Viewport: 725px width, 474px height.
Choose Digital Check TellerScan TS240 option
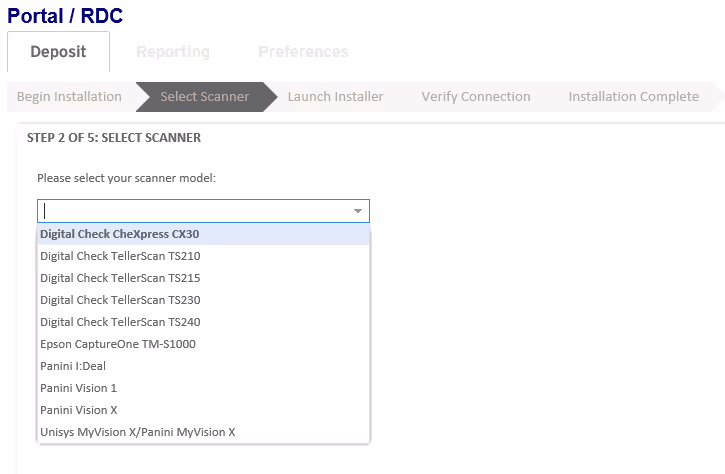click(x=203, y=322)
